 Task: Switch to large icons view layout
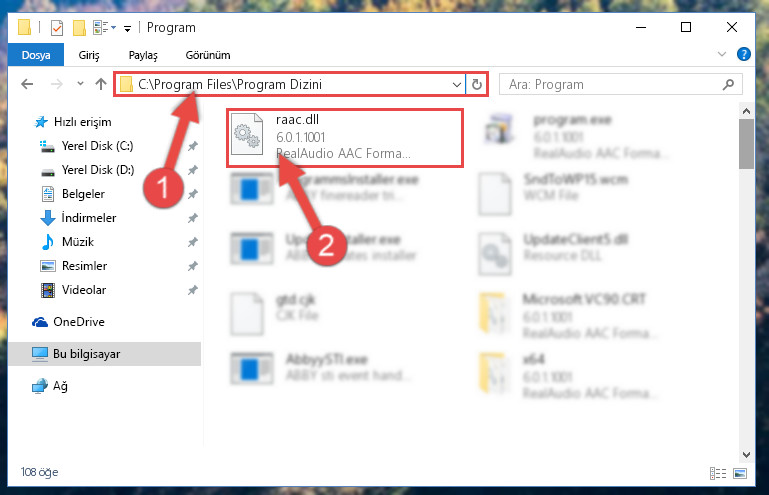point(740,473)
